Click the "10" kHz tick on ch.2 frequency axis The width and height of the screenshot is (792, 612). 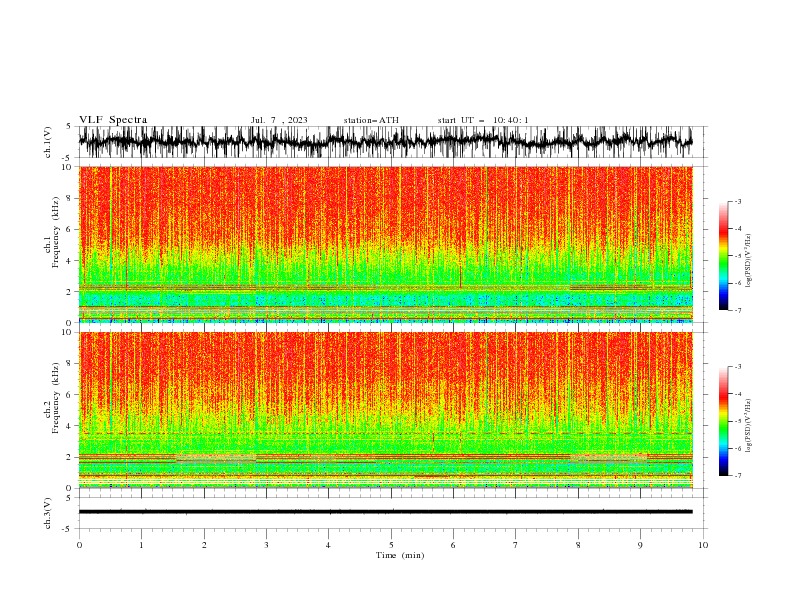(67, 332)
